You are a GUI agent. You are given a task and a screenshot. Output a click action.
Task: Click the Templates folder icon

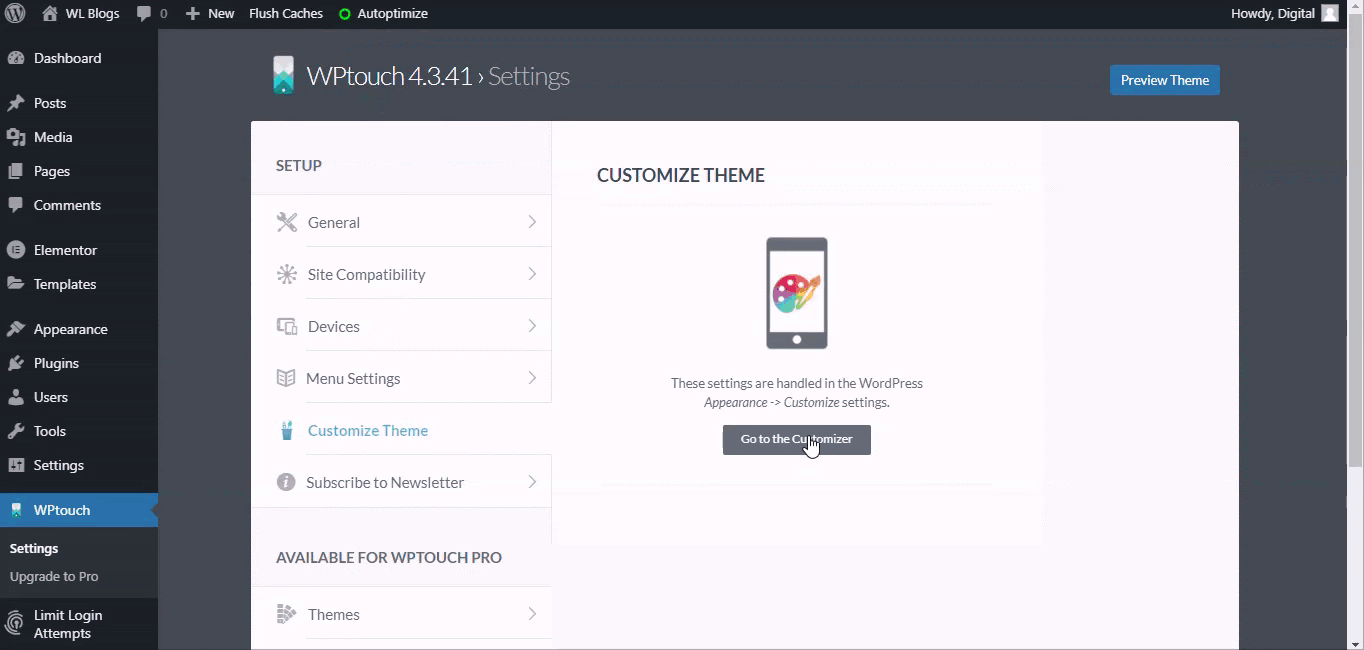click(x=16, y=284)
